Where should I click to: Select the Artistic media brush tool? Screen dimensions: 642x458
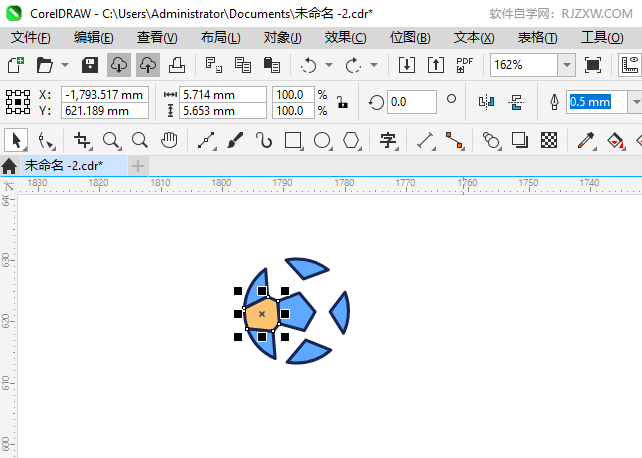pyautogui.click(x=235, y=140)
